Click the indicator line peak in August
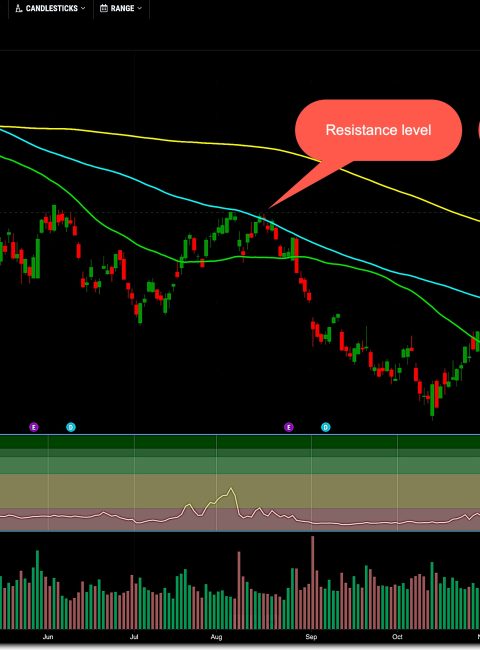Image resolution: width=480 pixels, height=650 pixels. [231, 489]
